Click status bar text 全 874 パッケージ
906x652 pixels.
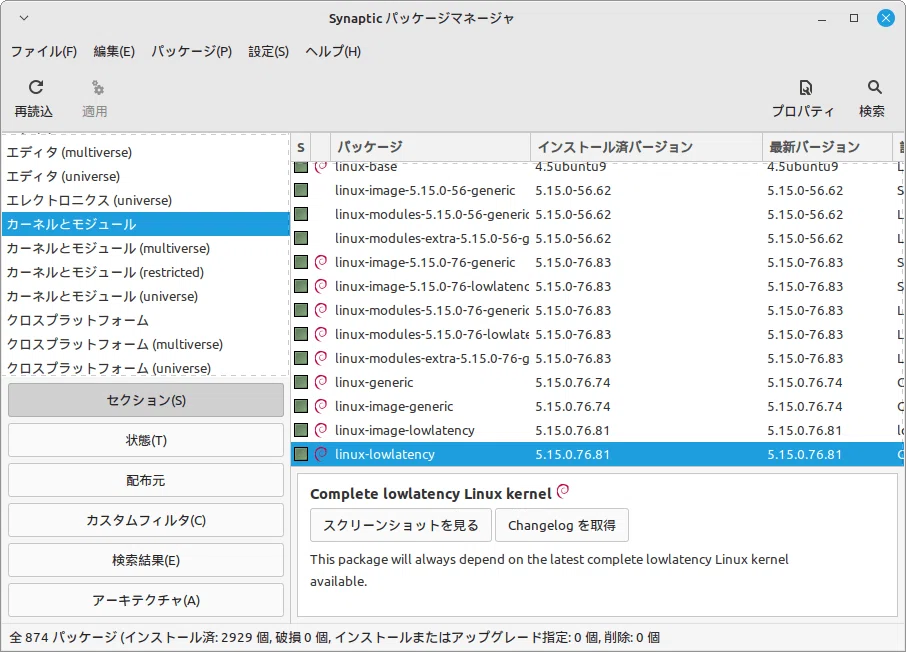[x=63, y=638]
